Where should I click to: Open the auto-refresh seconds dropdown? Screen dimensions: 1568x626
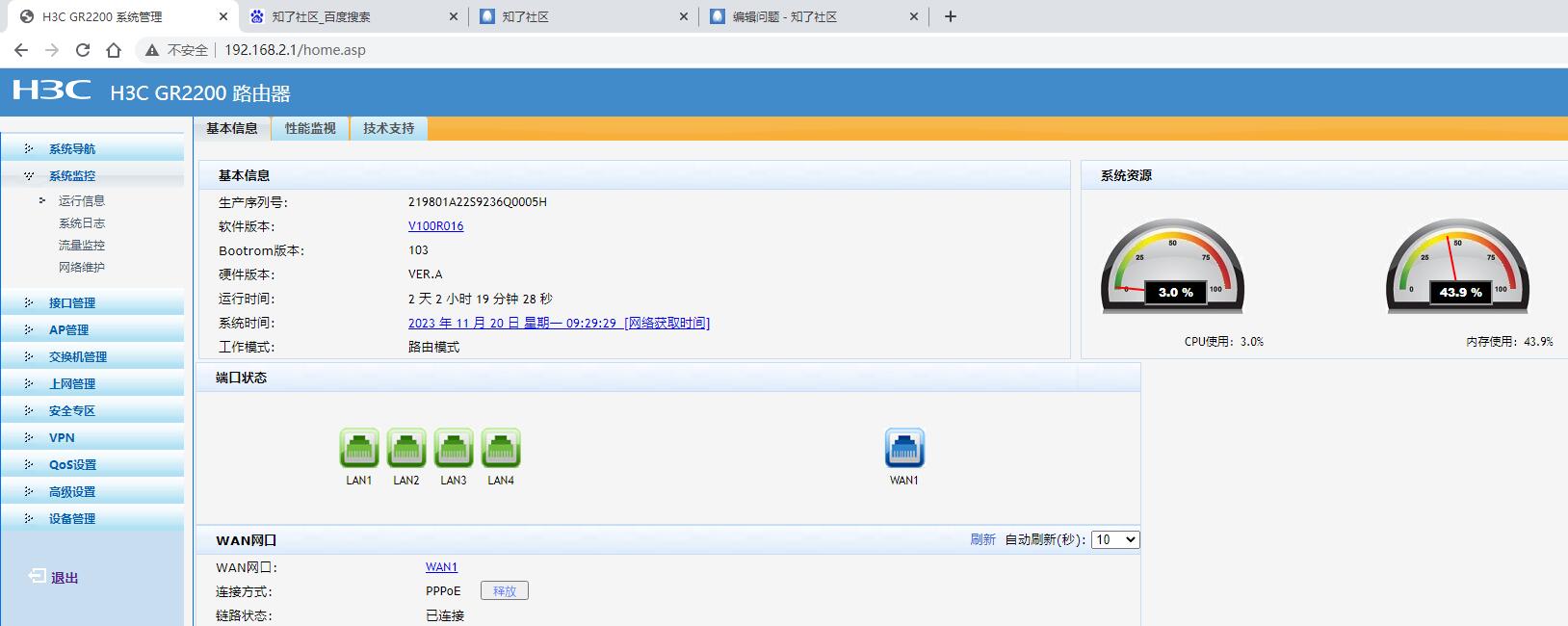pyautogui.click(x=1115, y=539)
